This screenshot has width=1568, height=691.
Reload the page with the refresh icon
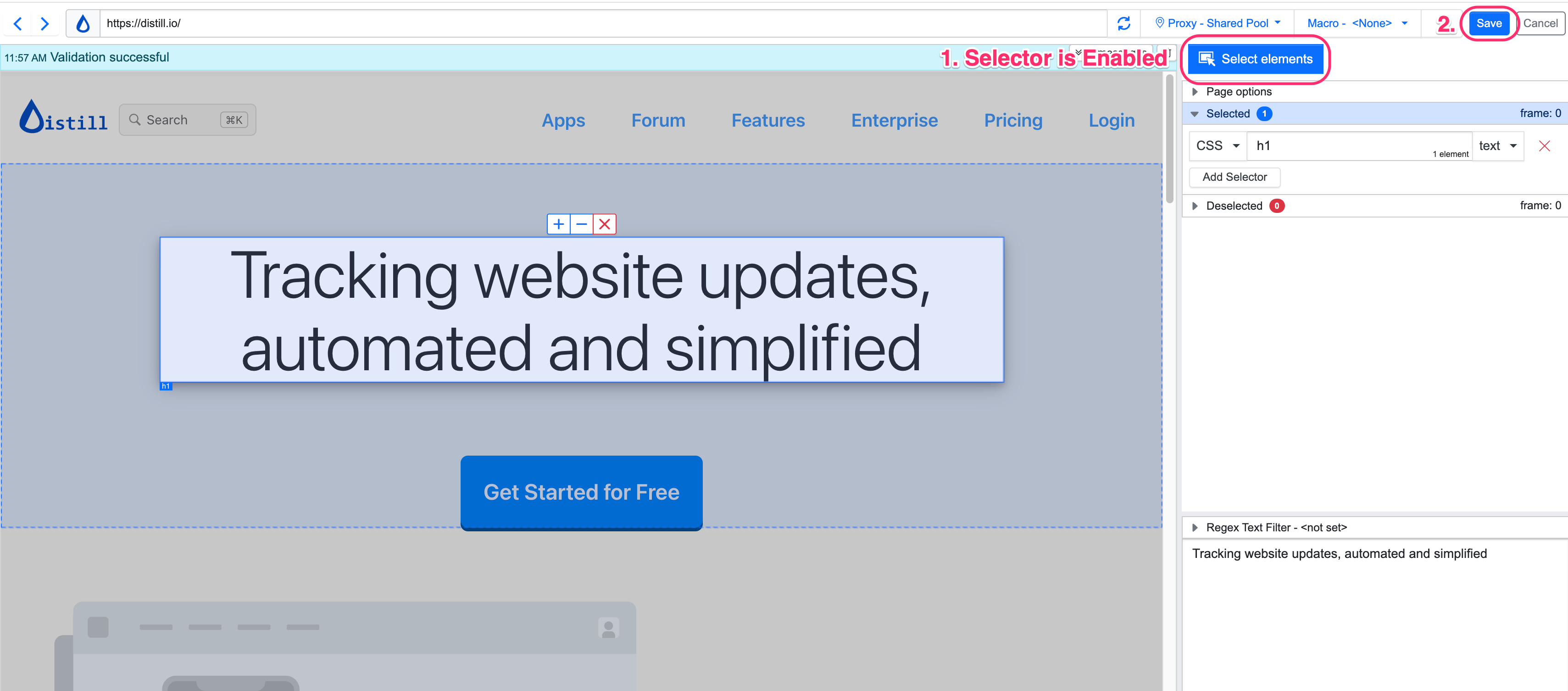point(1123,23)
